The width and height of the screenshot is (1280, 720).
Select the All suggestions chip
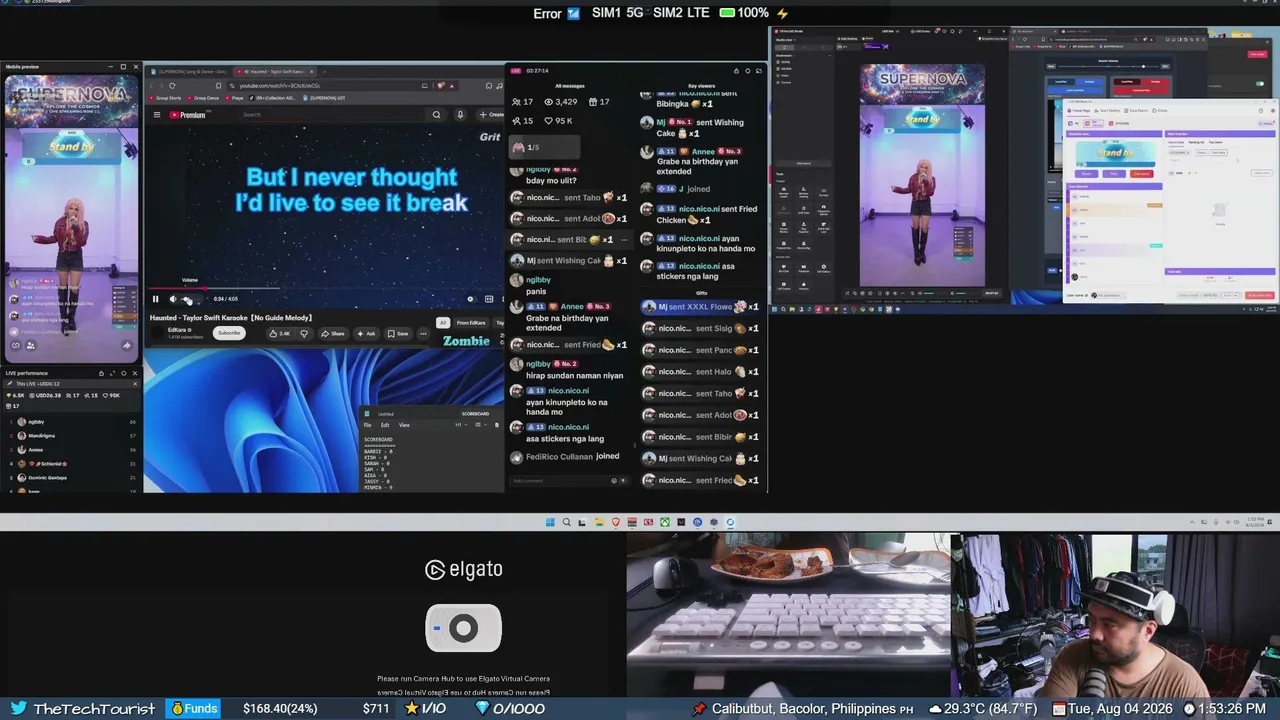click(442, 323)
